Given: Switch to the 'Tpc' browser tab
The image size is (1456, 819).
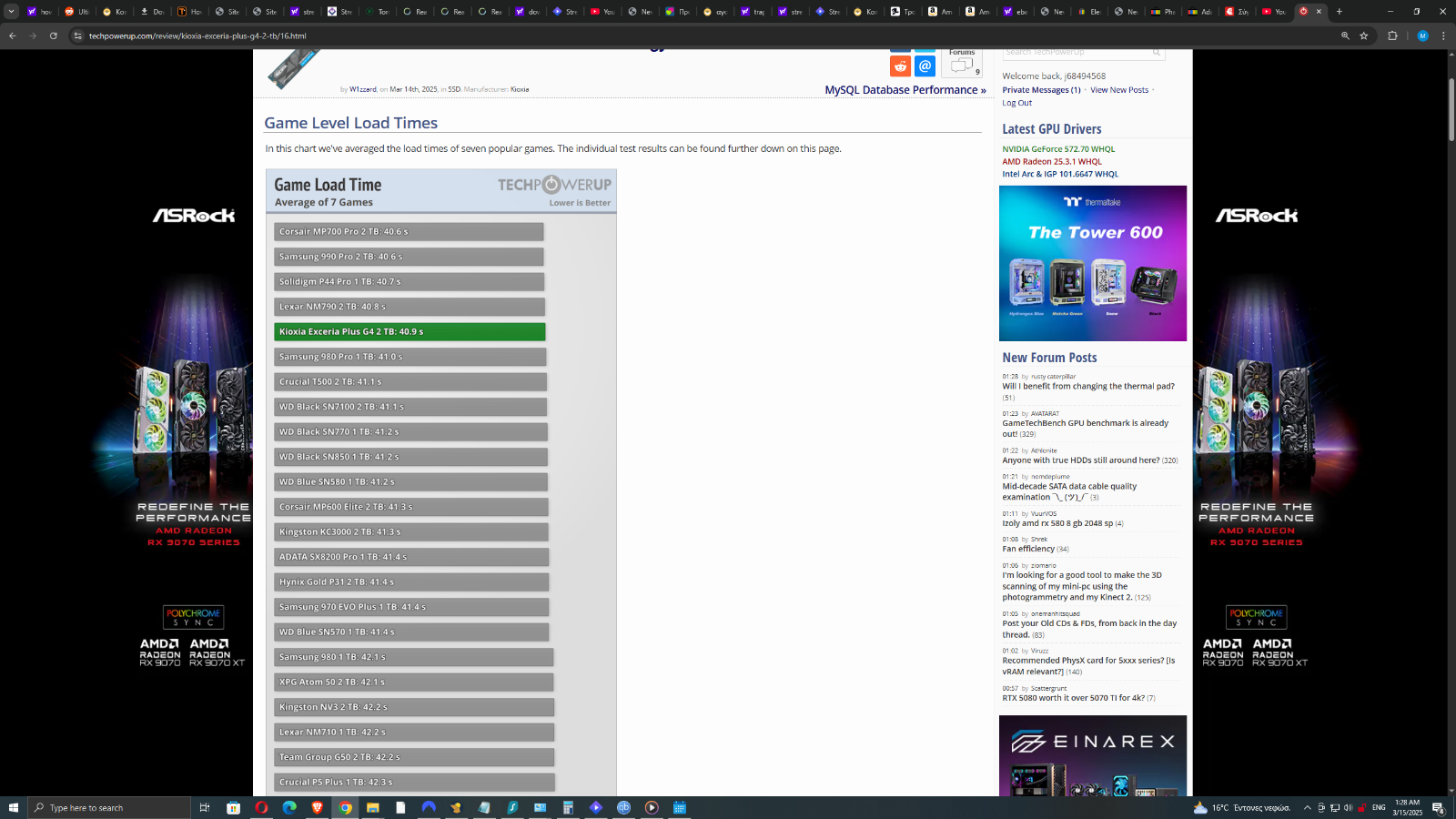Looking at the screenshot, I should point(902,11).
